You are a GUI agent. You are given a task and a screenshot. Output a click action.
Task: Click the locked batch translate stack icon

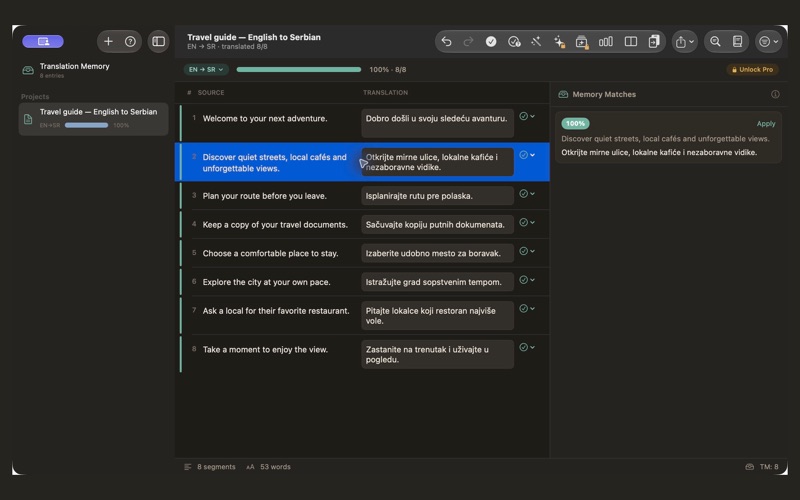click(582, 41)
